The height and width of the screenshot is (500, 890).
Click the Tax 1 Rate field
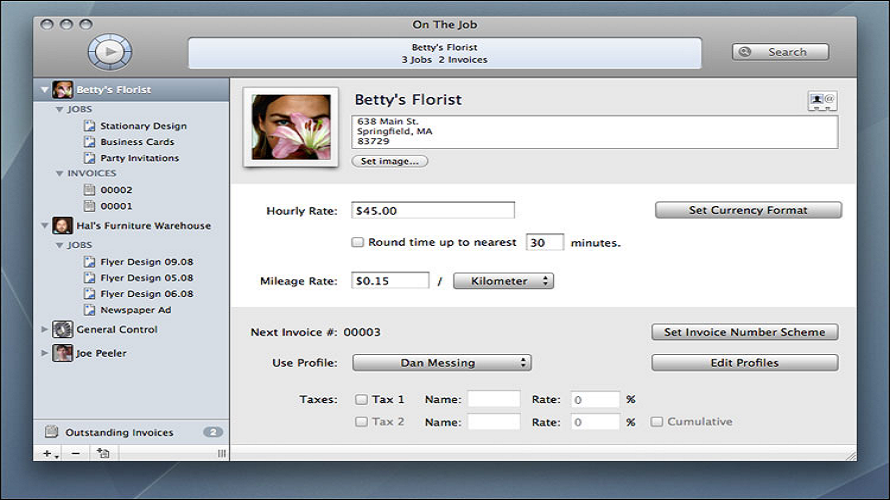[x=595, y=400]
